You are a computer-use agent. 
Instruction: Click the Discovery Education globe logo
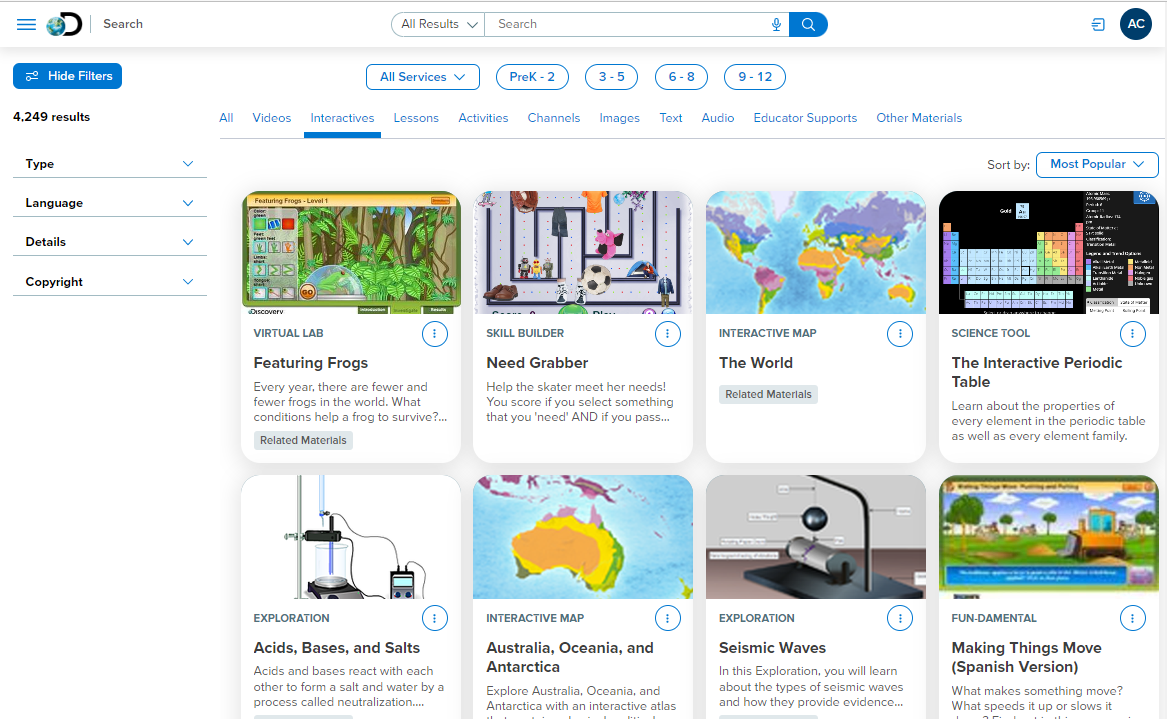(x=64, y=25)
